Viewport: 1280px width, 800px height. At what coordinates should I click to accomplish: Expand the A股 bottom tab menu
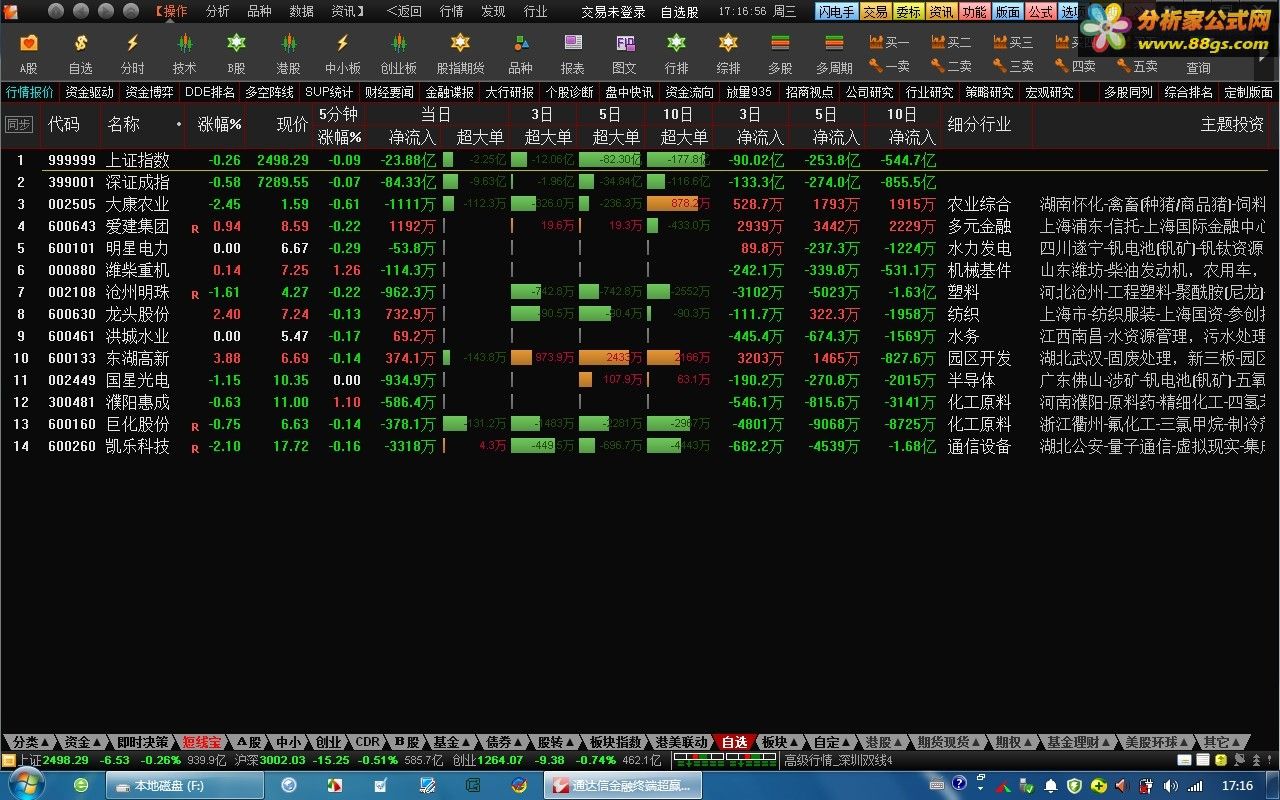249,742
